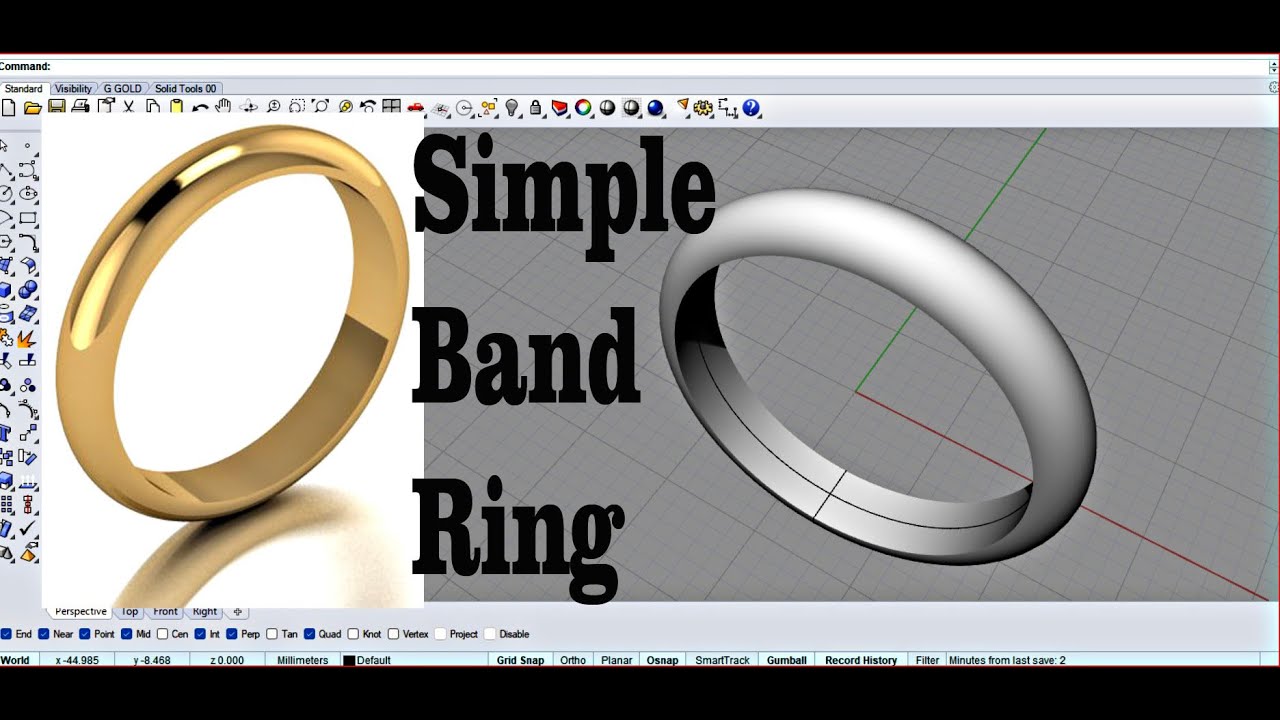1280x720 pixels.
Task: Switch to the Perspective viewport tab
Action: tap(81, 611)
